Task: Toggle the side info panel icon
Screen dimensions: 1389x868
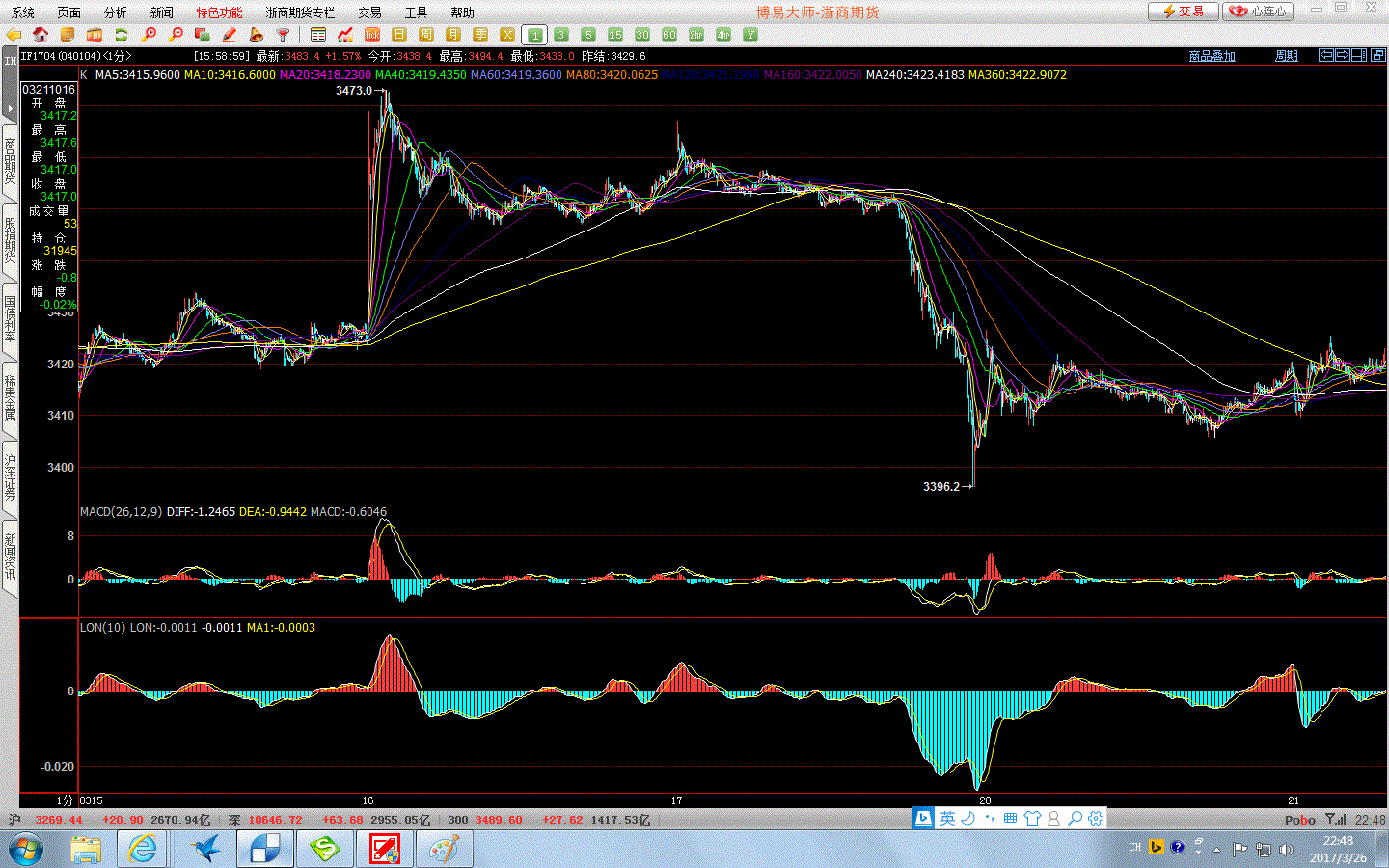Action: pyautogui.click(x=1359, y=56)
